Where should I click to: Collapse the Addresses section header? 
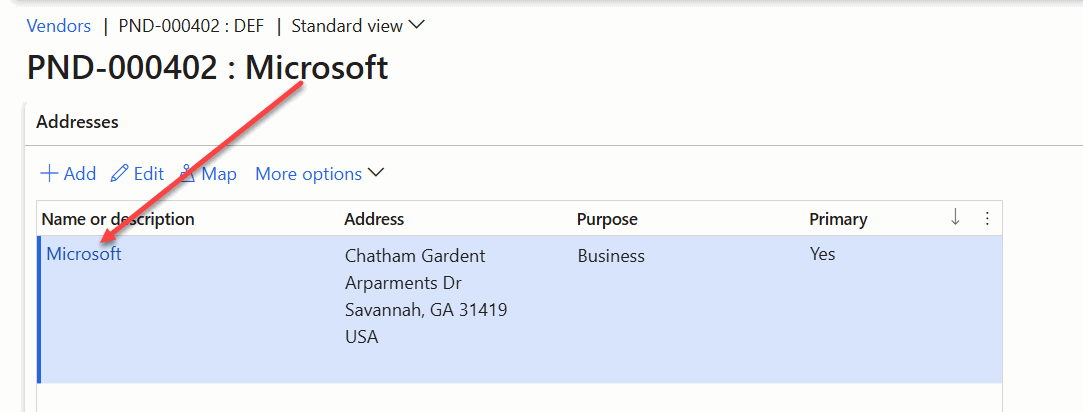pos(77,122)
